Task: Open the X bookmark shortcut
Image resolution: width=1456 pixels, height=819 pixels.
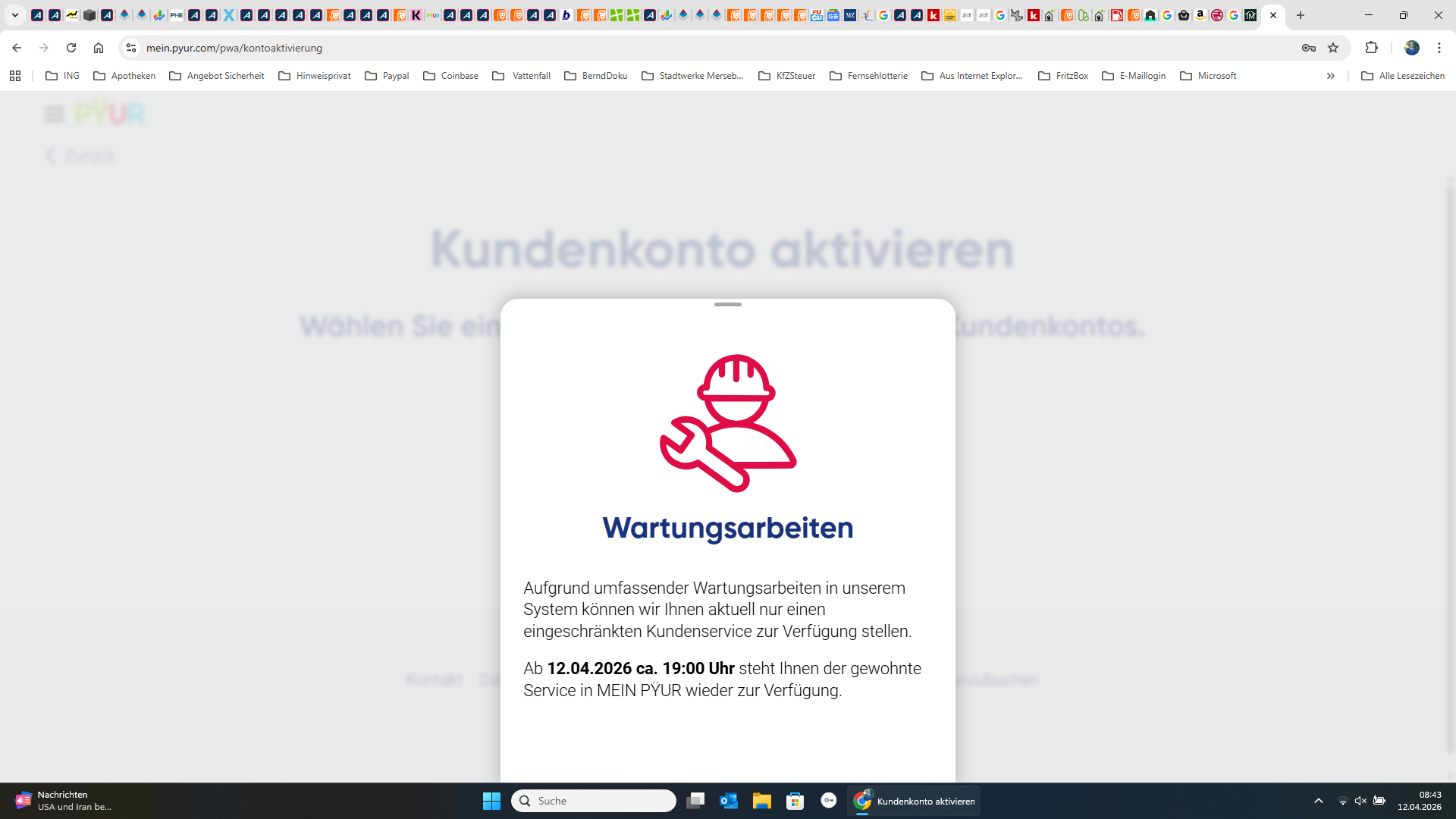Action: (228, 14)
